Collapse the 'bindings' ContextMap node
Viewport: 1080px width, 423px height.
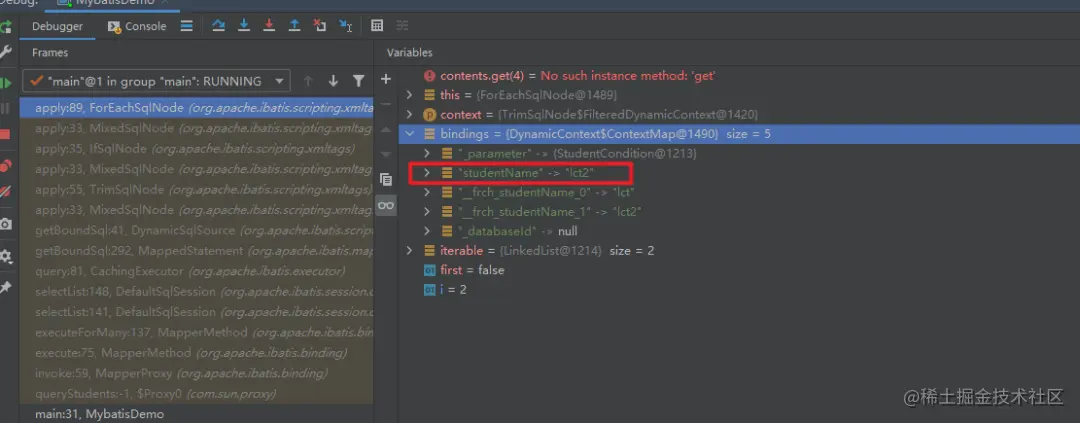point(409,134)
